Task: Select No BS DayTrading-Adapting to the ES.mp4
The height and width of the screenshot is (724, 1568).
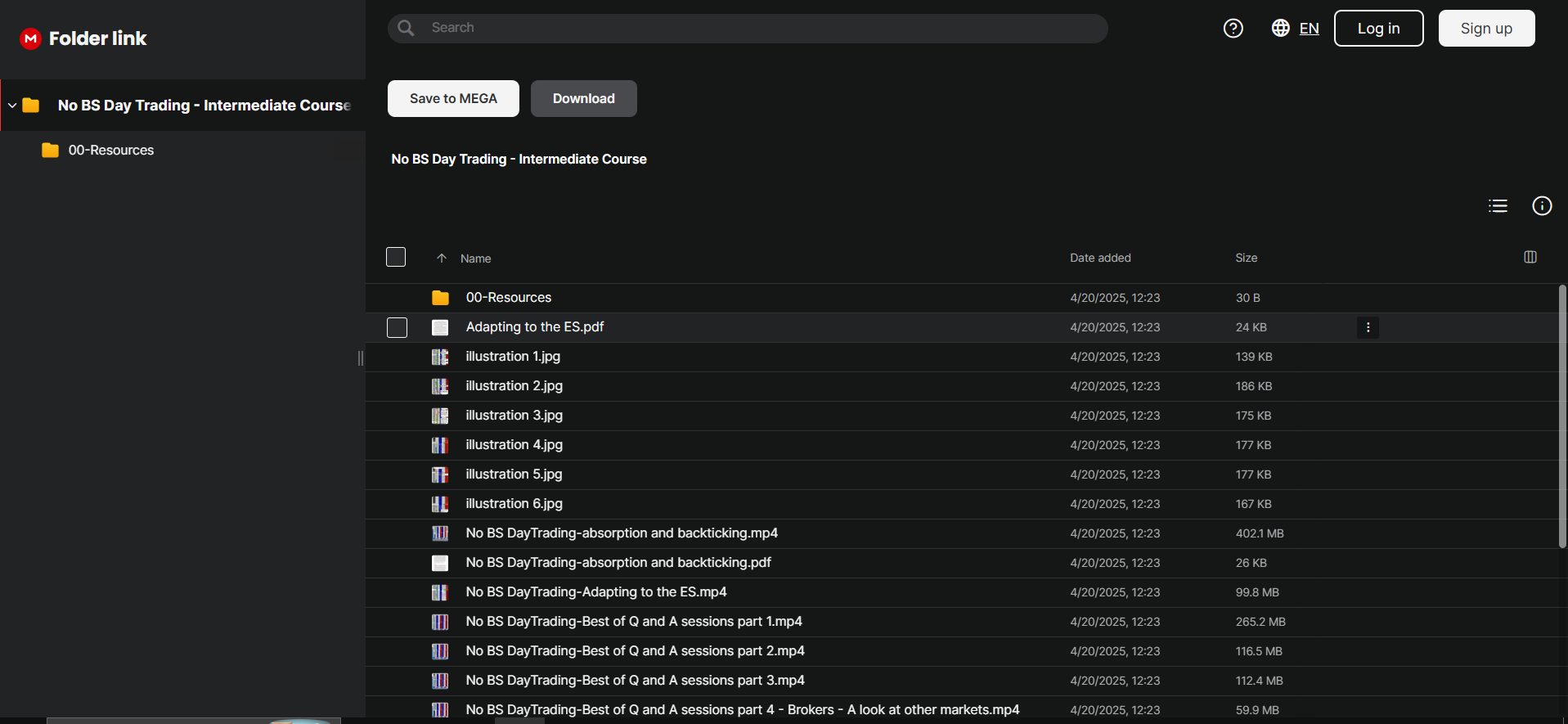Action: click(596, 592)
